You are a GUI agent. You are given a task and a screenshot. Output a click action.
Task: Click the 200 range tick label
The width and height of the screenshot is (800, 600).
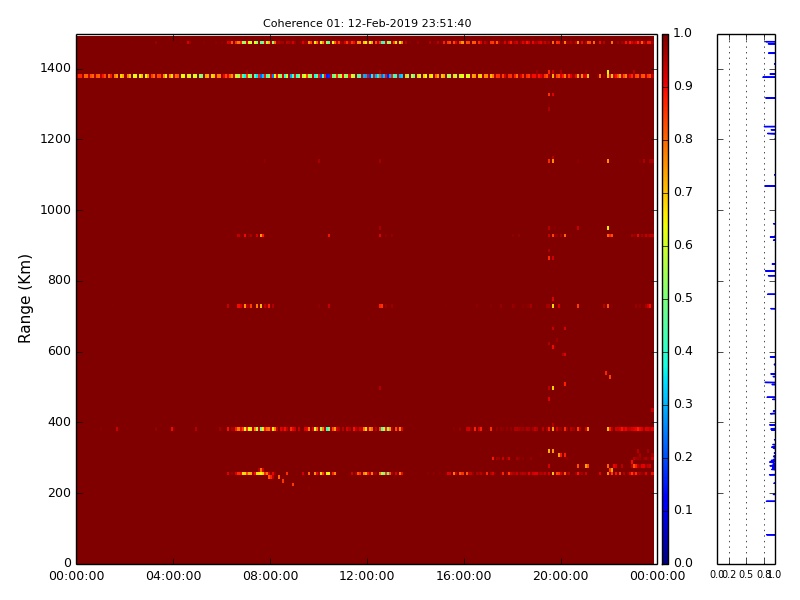59,493
